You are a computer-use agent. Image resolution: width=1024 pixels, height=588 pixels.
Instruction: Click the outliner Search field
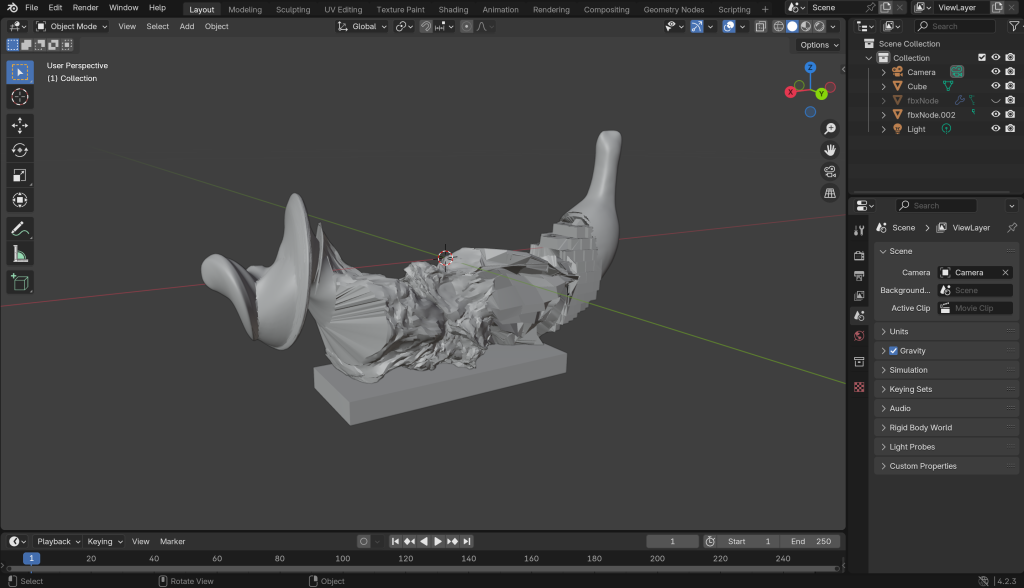[x=955, y=26]
